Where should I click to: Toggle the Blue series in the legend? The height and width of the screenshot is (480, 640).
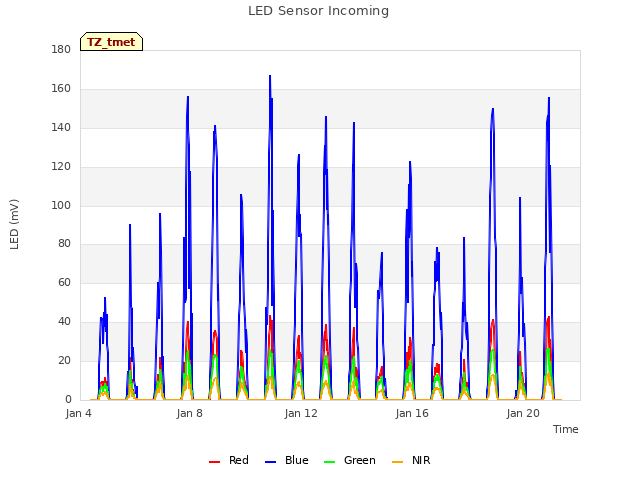pos(287,460)
